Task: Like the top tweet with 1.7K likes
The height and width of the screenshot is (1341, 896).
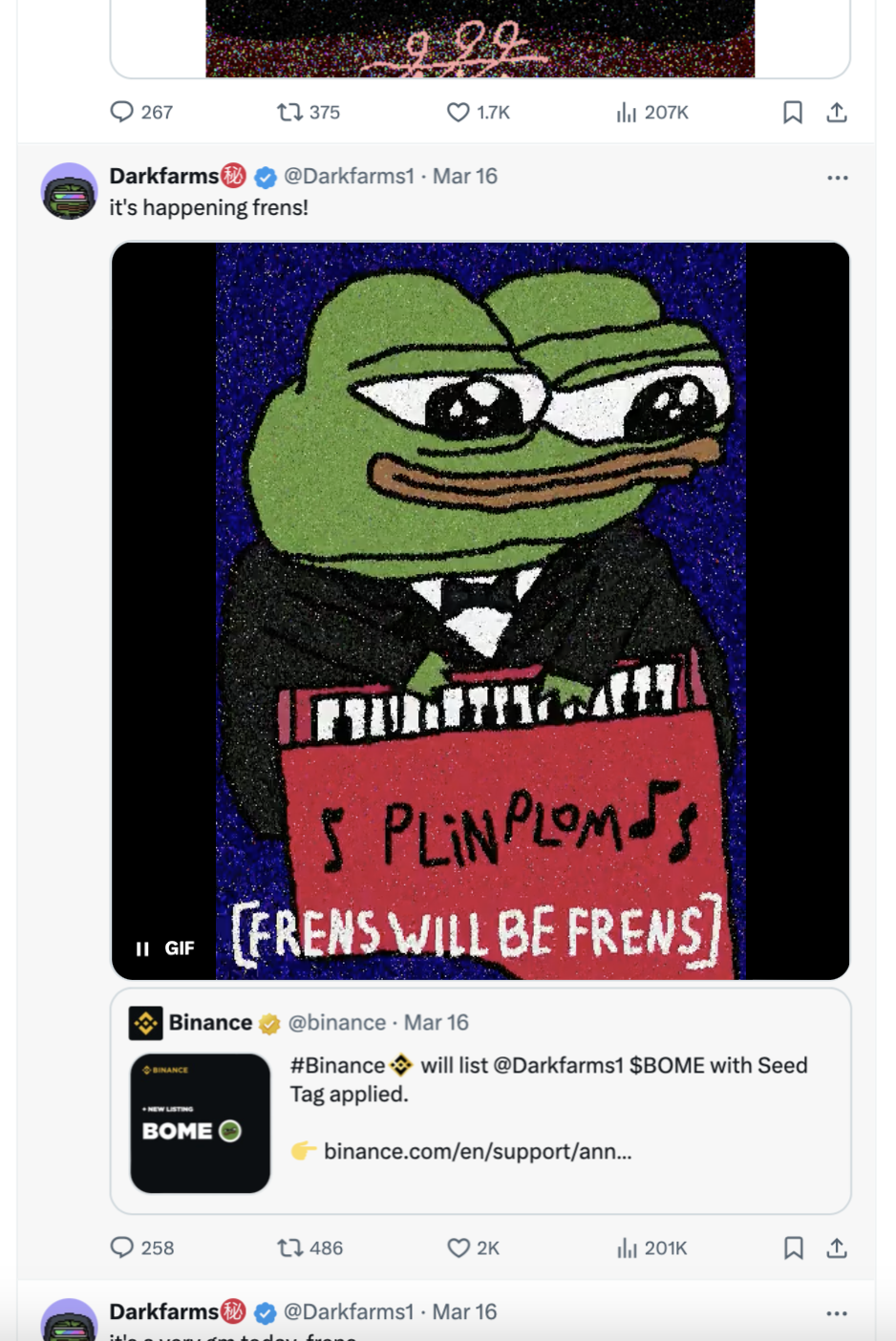Action: click(478, 112)
